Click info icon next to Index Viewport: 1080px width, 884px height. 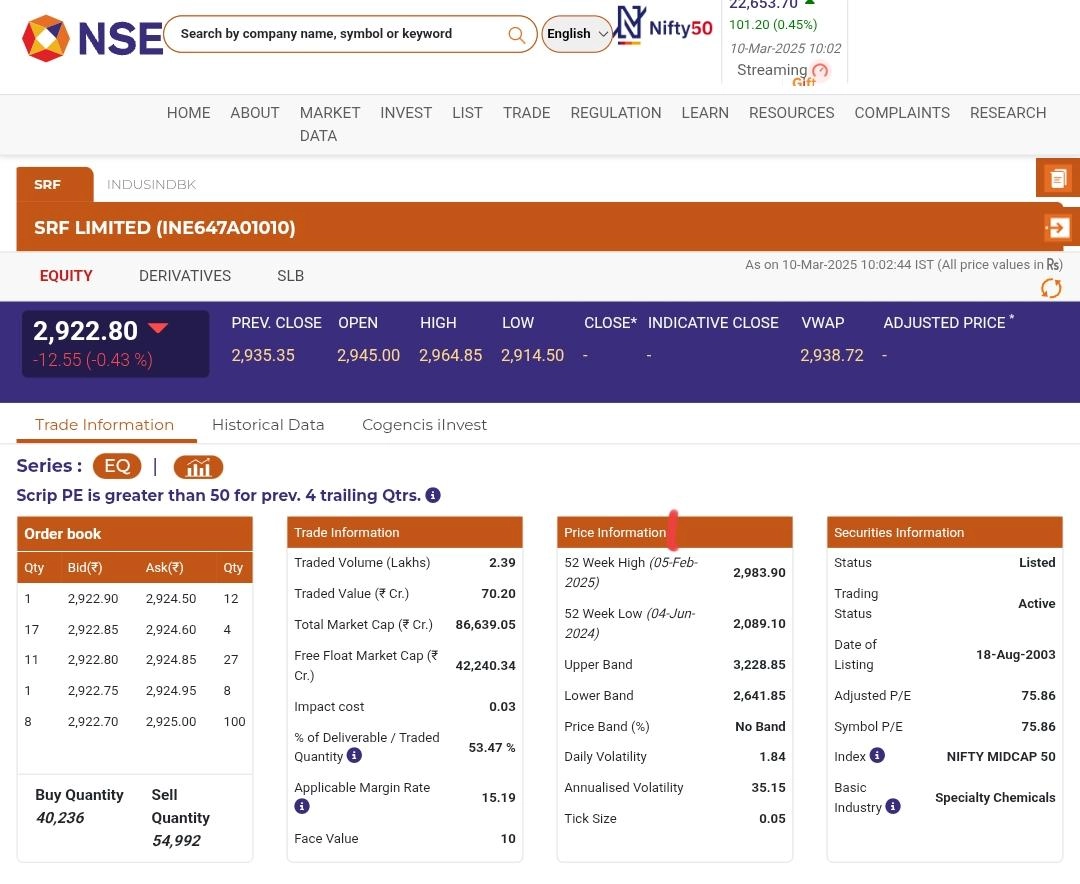point(877,755)
